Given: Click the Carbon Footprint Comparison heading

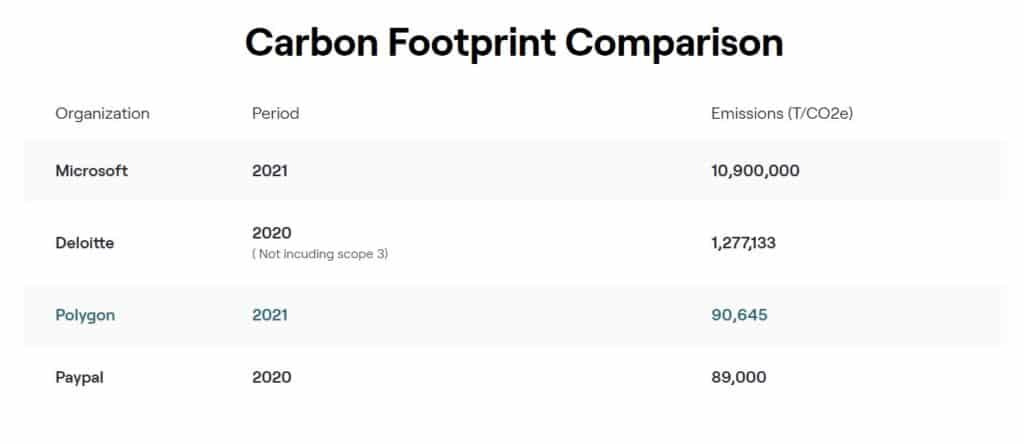Looking at the screenshot, I should coord(514,43).
